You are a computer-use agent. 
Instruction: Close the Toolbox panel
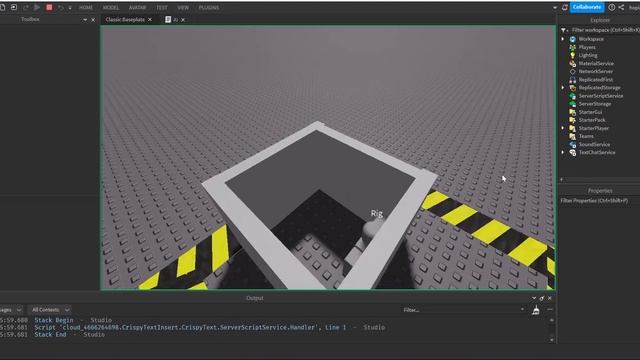93,20
